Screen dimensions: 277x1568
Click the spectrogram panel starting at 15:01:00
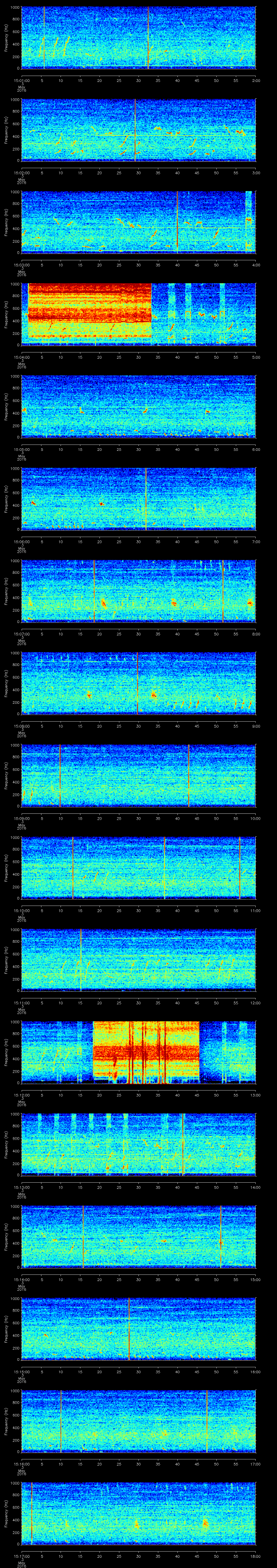click(139, 38)
